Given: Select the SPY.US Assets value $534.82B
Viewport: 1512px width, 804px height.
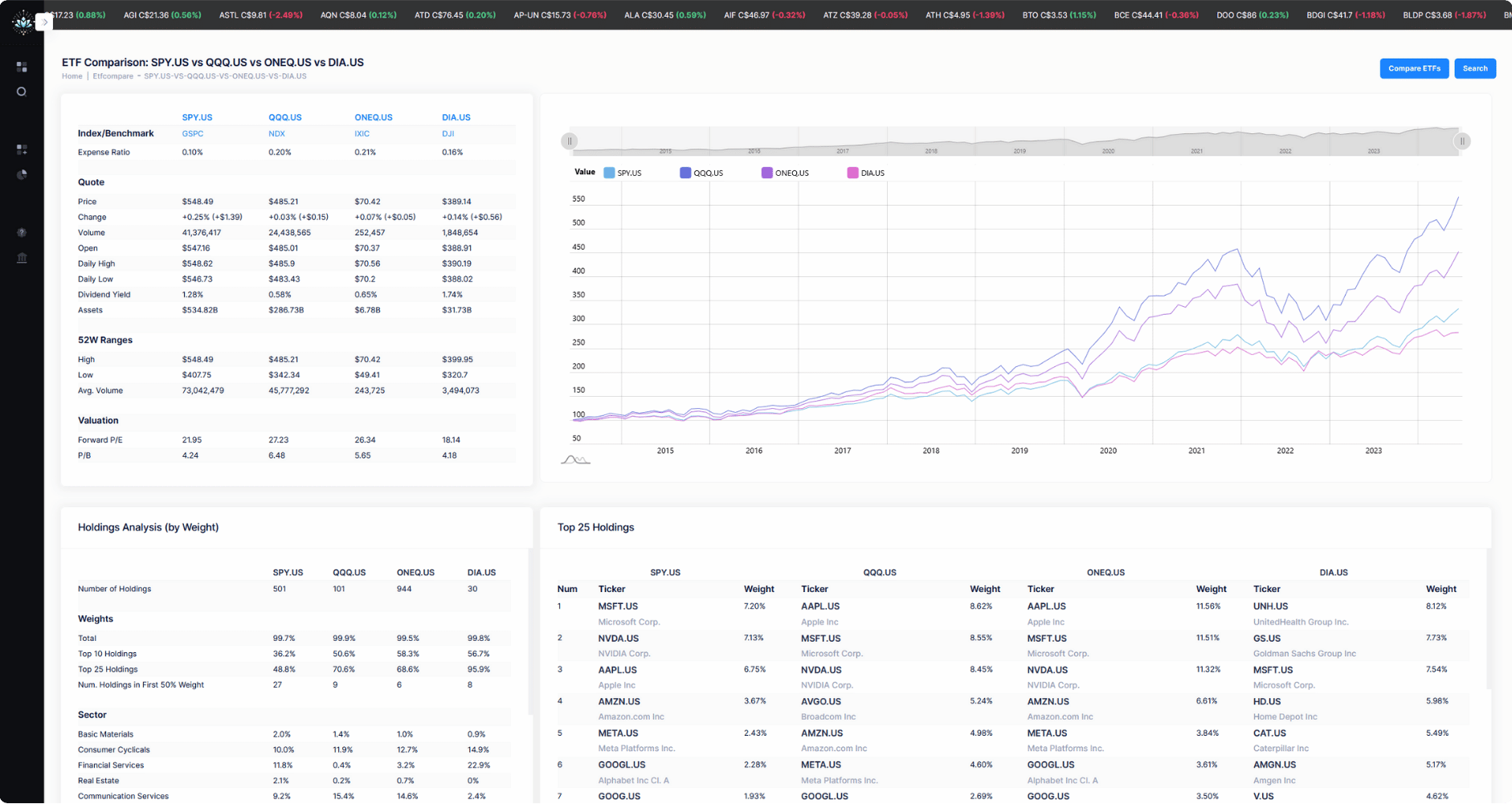Looking at the screenshot, I should pyautogui.click(x=199, y=310).
